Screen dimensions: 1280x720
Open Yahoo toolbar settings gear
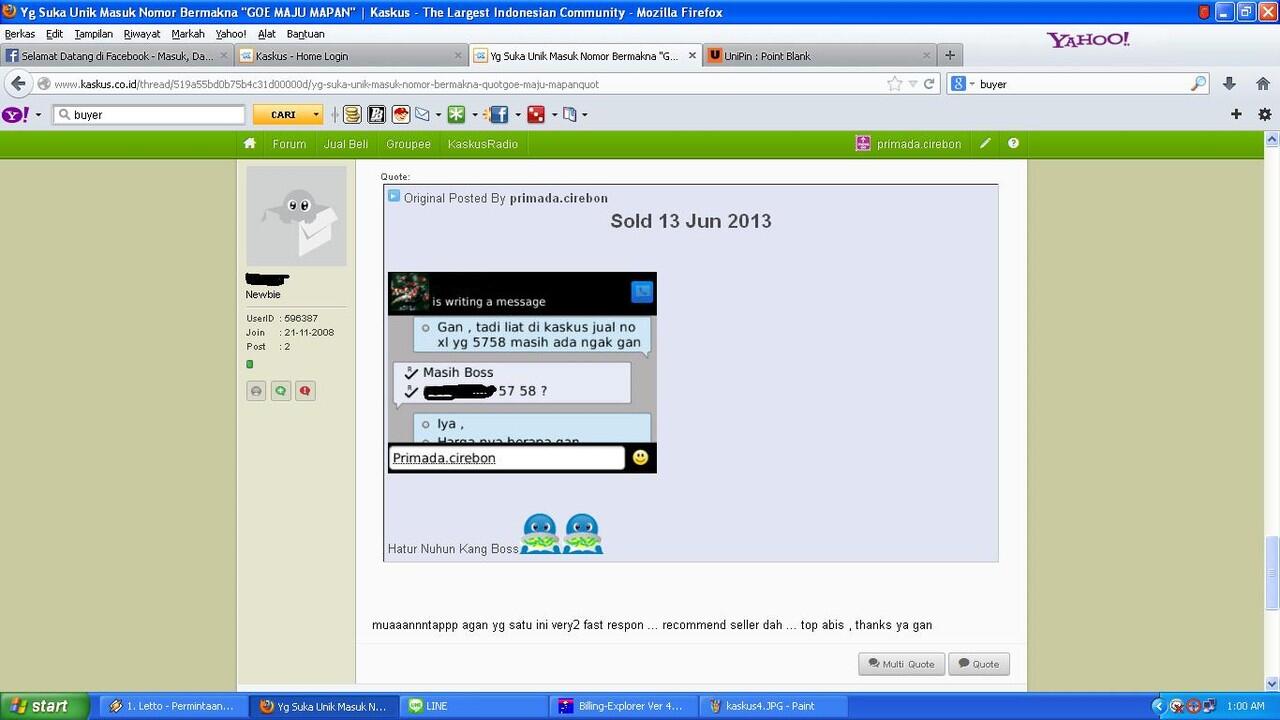(x=1264, y=115)
